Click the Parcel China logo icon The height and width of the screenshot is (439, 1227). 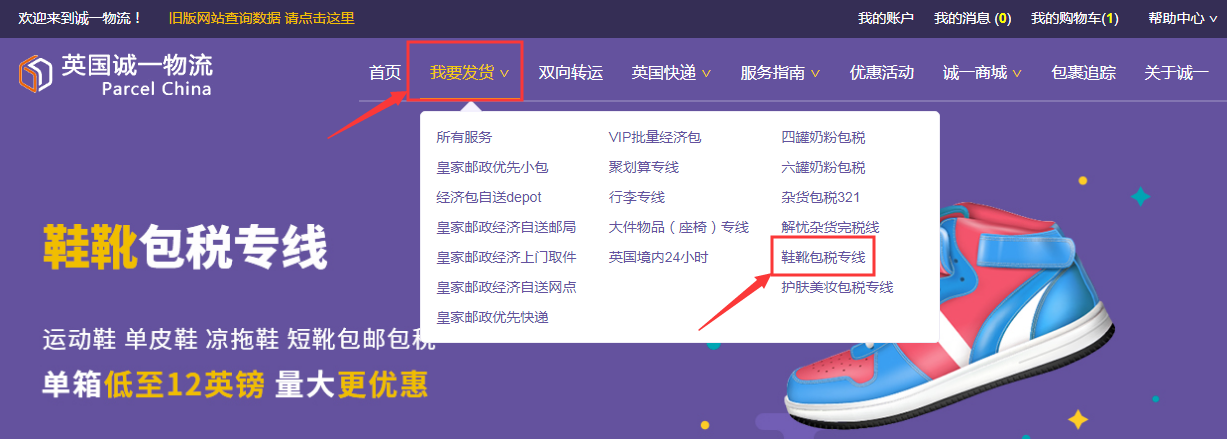[x=35, y=73]
